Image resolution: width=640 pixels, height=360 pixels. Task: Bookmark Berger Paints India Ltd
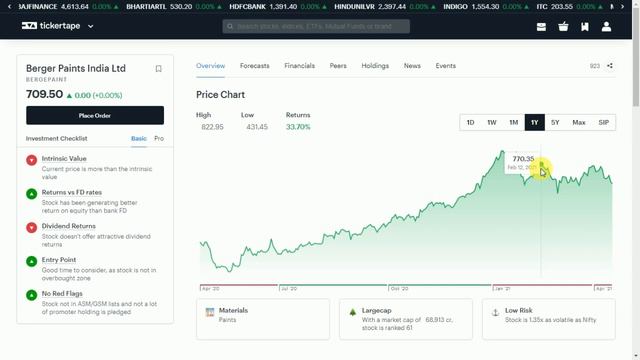[158, 69]
